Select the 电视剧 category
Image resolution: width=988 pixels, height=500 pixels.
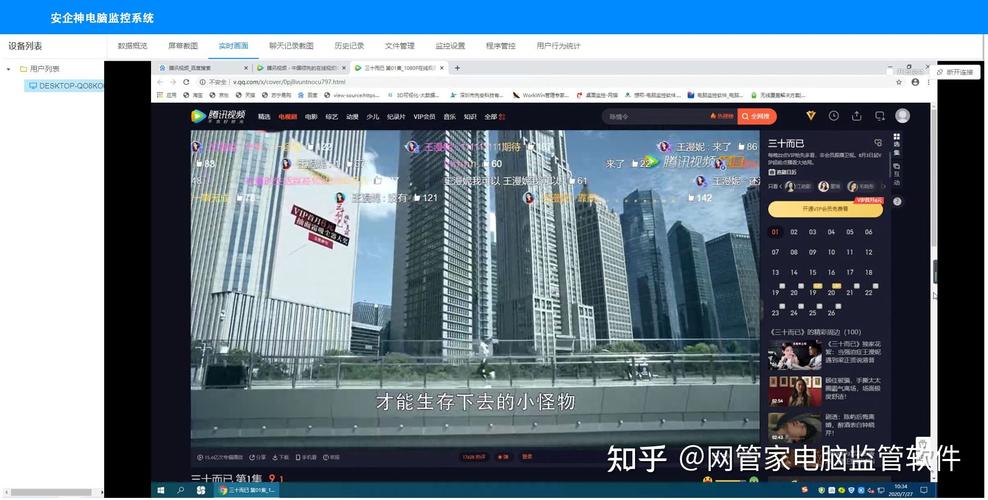click(x=287, y=116)
